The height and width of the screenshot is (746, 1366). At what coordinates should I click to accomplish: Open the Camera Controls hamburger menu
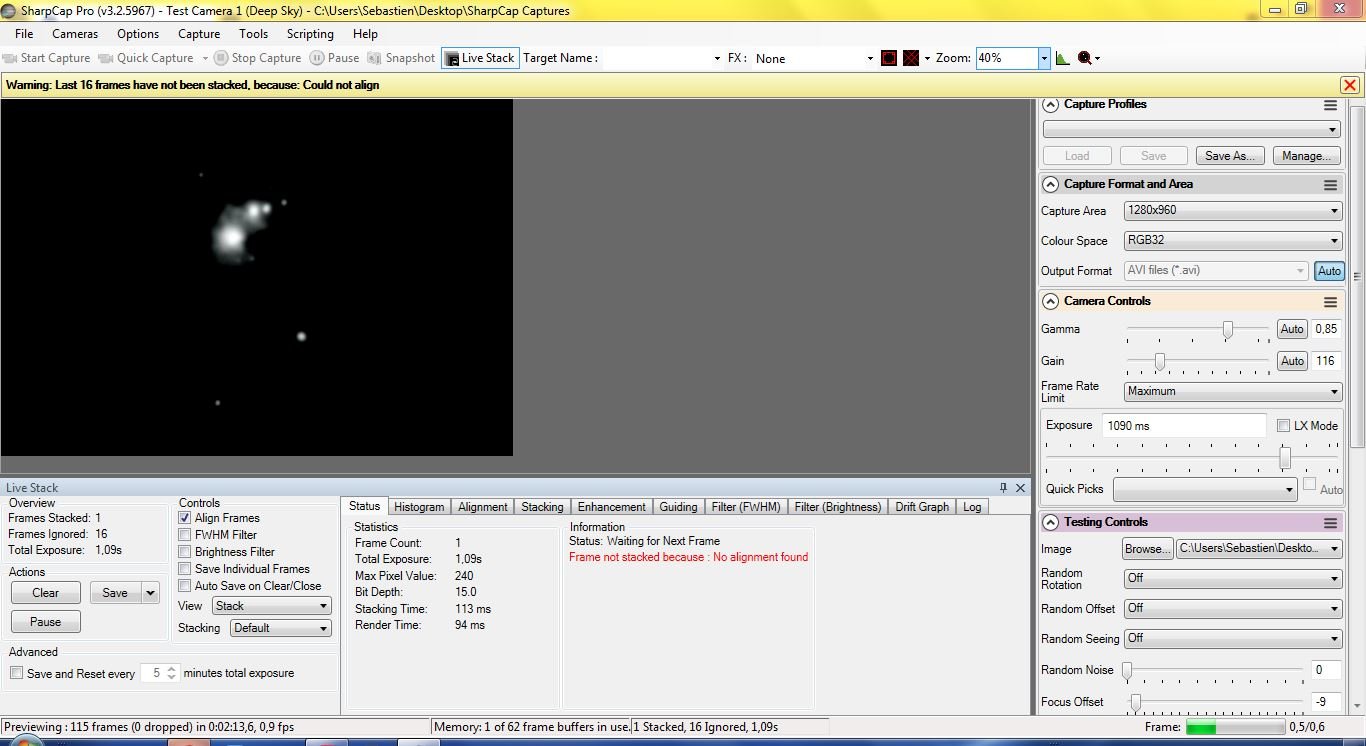1330,302
